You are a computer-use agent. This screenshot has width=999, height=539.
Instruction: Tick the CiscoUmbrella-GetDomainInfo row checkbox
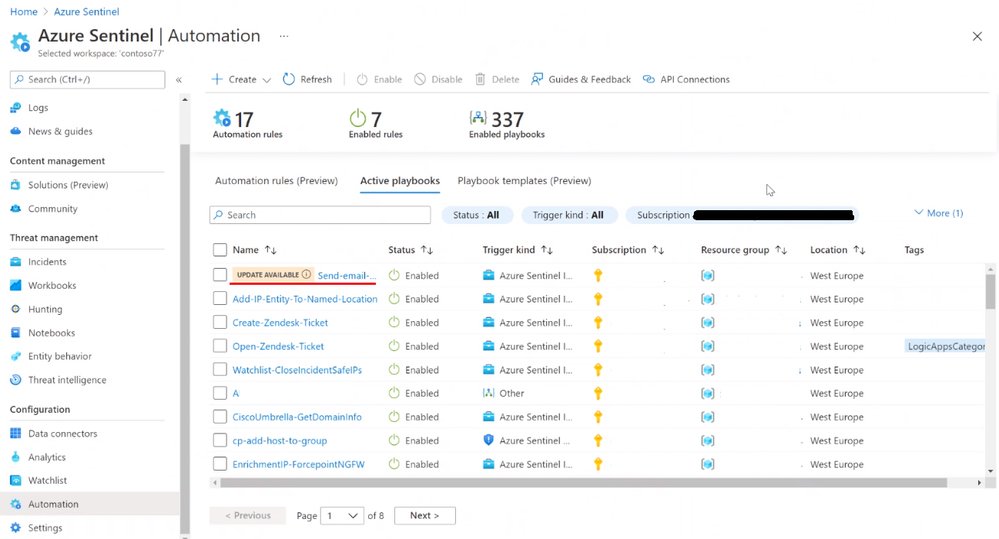[220, 417]
